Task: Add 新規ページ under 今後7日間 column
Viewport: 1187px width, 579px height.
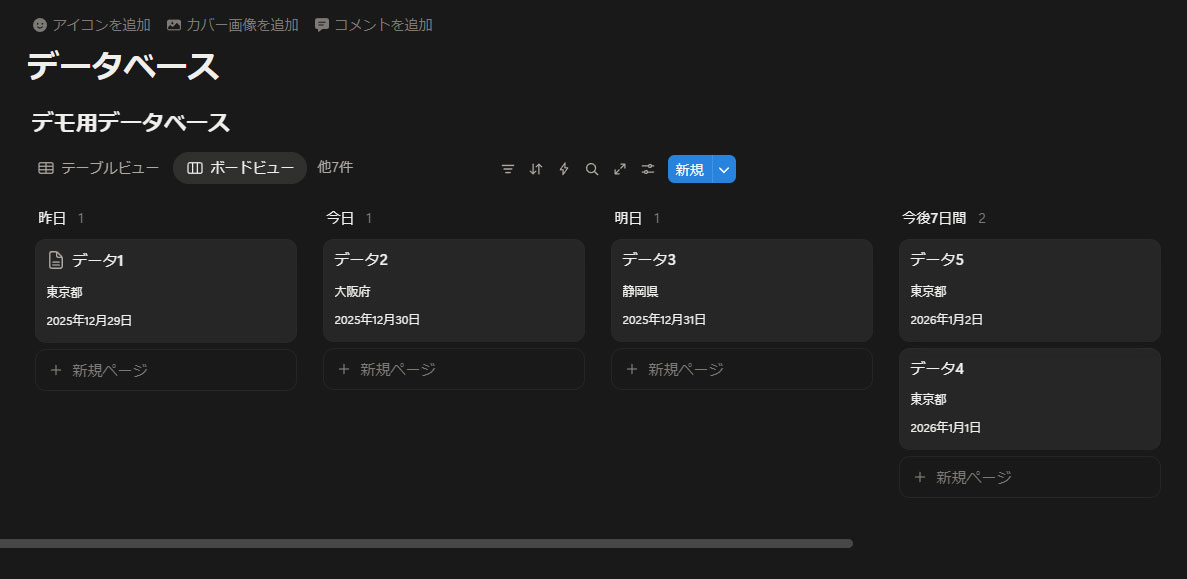Action: (x=1029, y=477)
